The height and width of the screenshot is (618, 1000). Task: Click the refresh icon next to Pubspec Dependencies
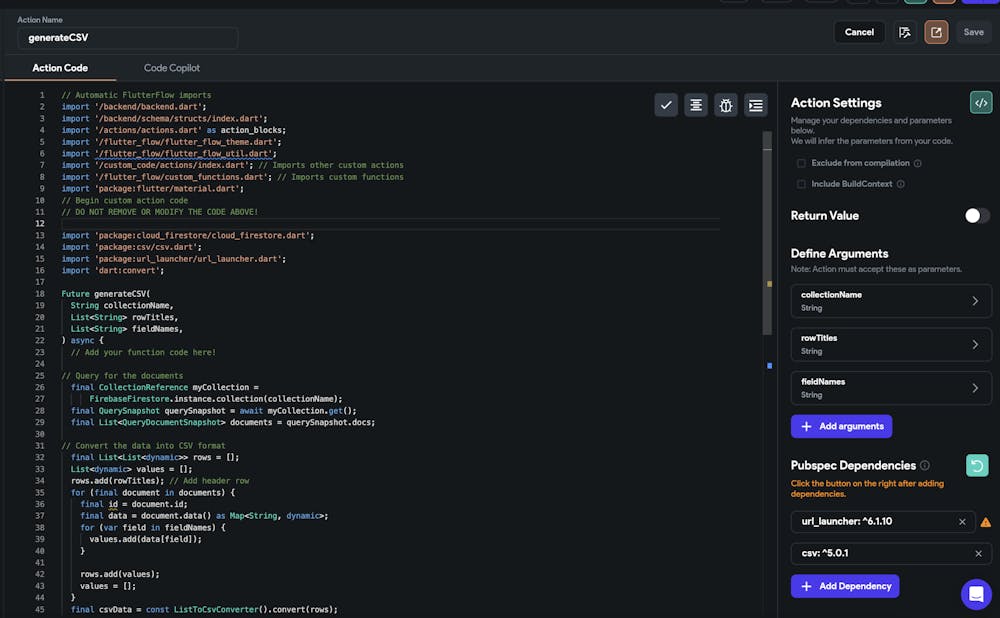coord(977,465)
